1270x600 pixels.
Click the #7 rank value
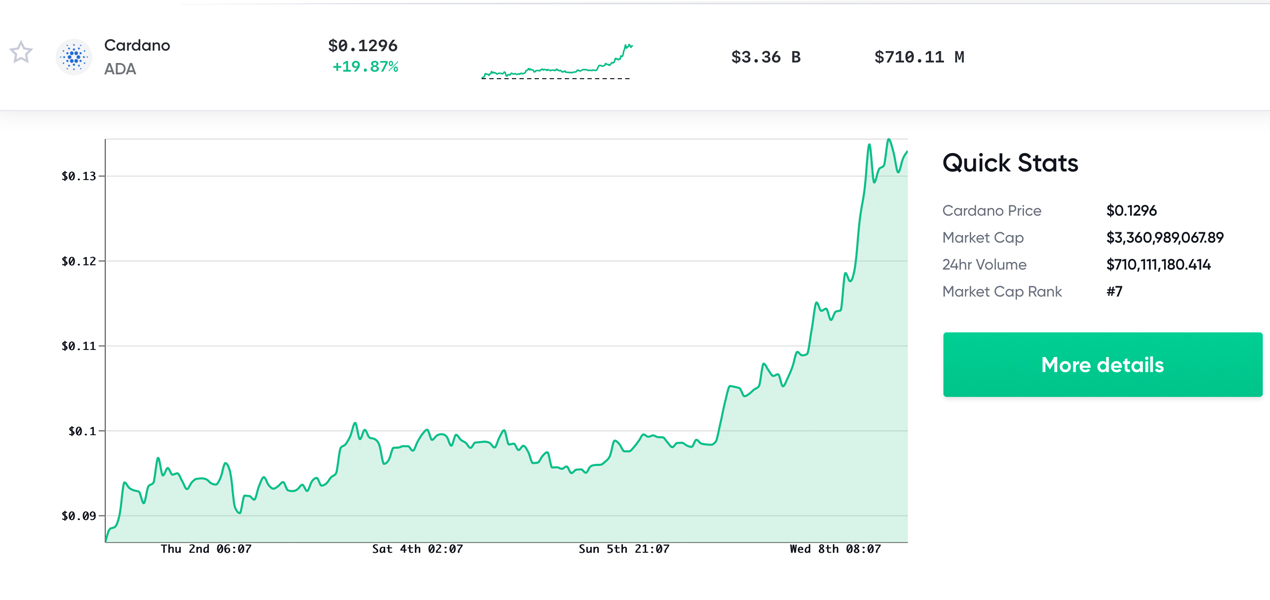point(1114,292)
